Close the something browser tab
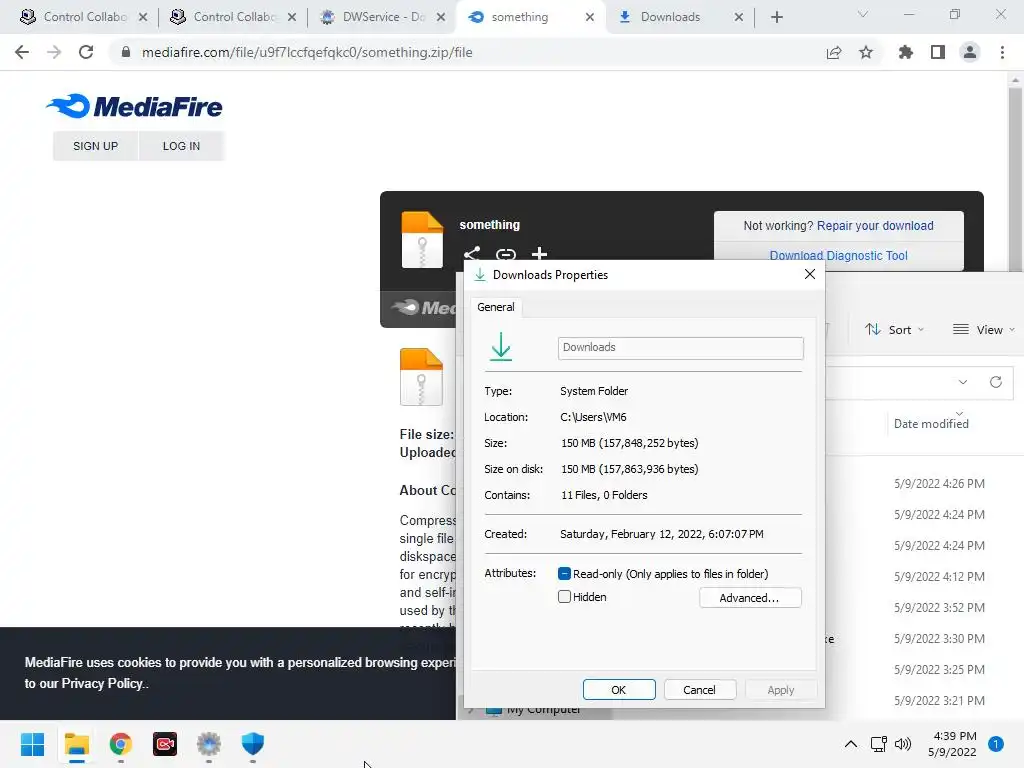Image resolution: width=1024 pixels, height=768 pixels. (590, 17)
